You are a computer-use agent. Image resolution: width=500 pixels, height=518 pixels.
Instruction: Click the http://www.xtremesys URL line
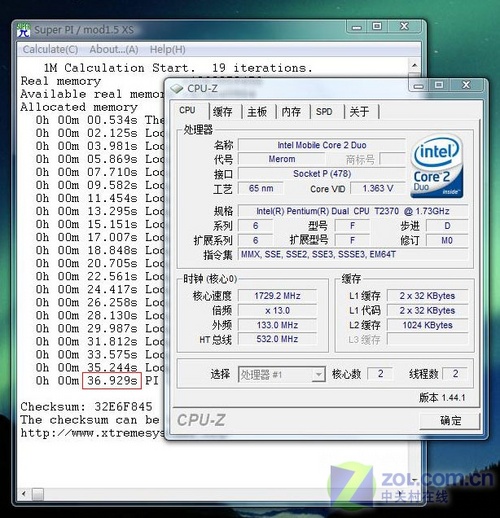tap(92, 433)
